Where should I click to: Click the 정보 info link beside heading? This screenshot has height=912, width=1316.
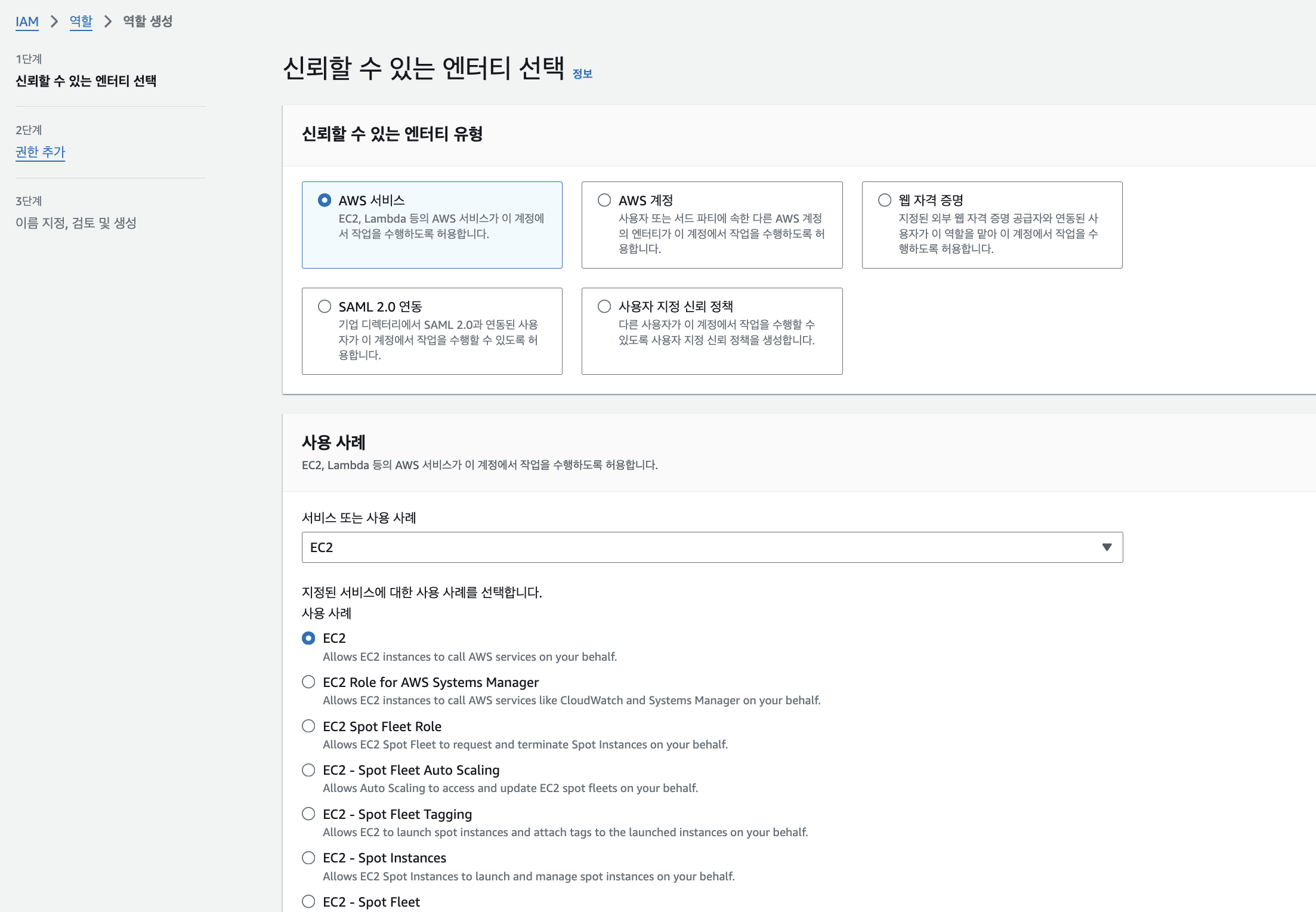(582, 74)
